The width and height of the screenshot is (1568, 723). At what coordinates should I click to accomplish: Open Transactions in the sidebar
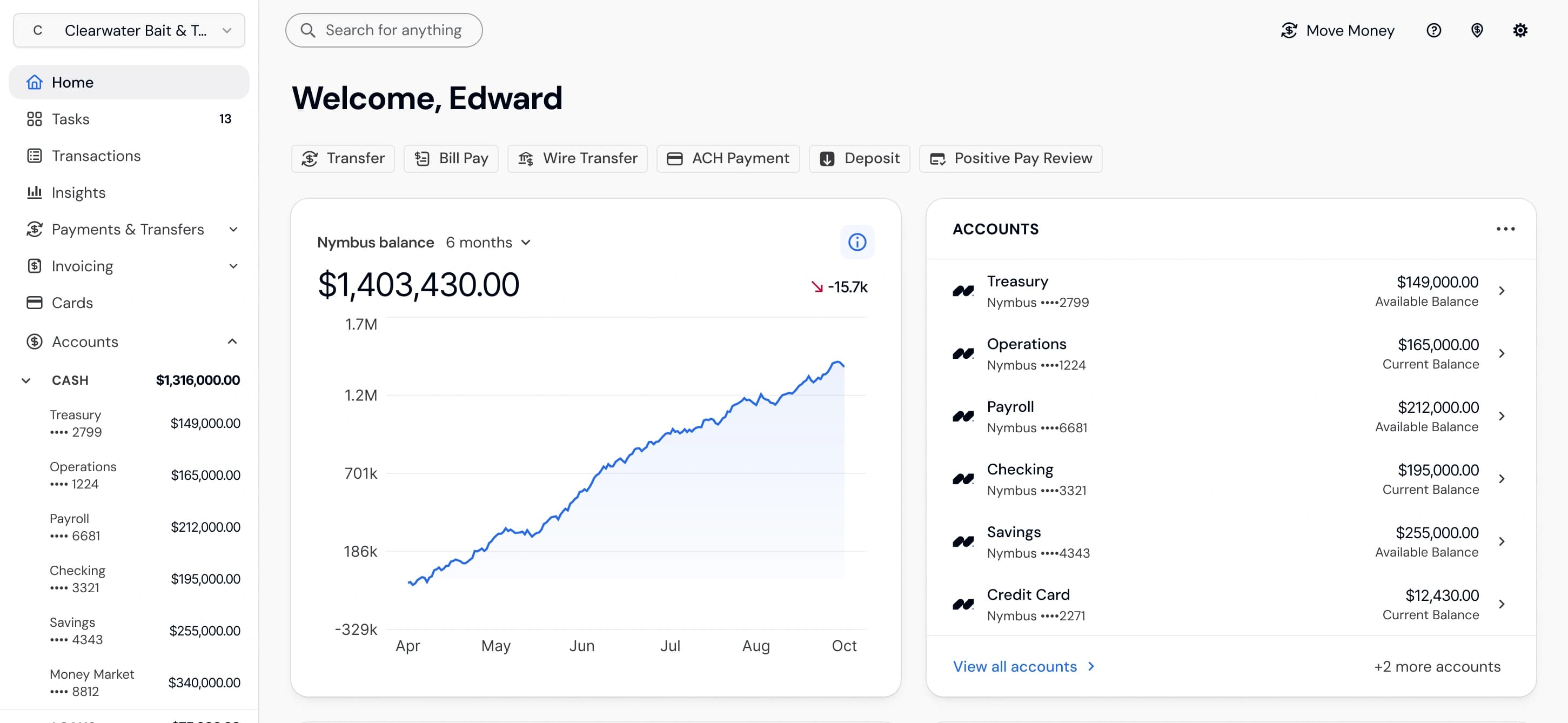tap(129, 156)
